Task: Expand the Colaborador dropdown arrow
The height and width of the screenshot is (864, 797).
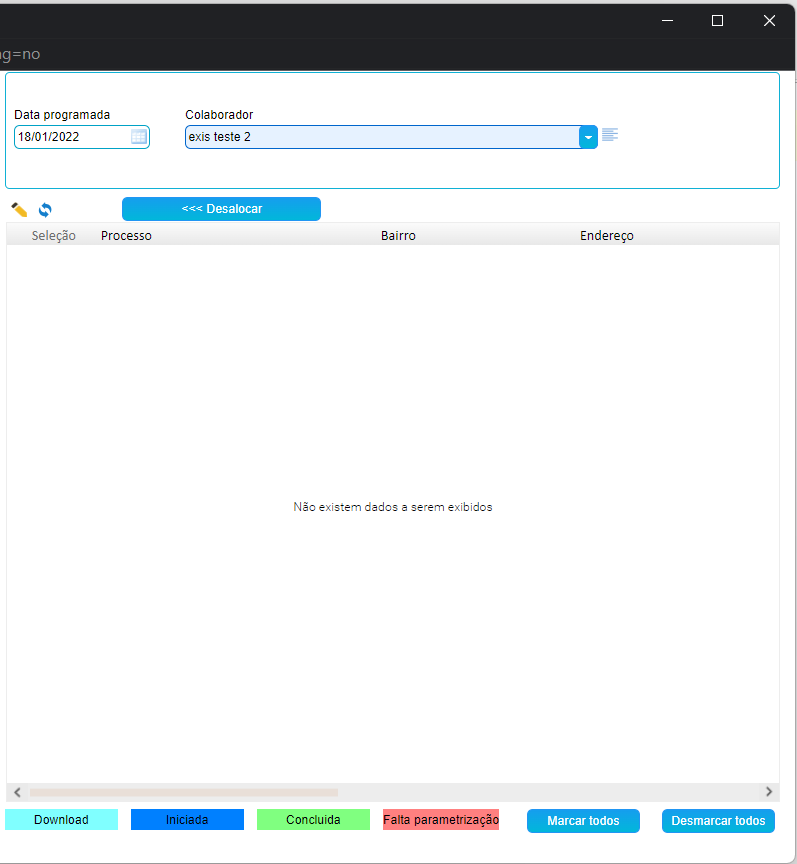Action: (588, 137)
